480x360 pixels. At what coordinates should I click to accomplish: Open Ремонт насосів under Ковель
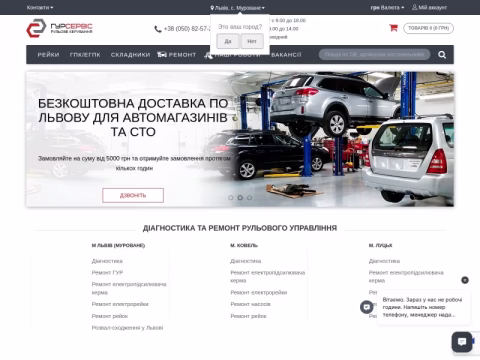[x=250, y=304]
